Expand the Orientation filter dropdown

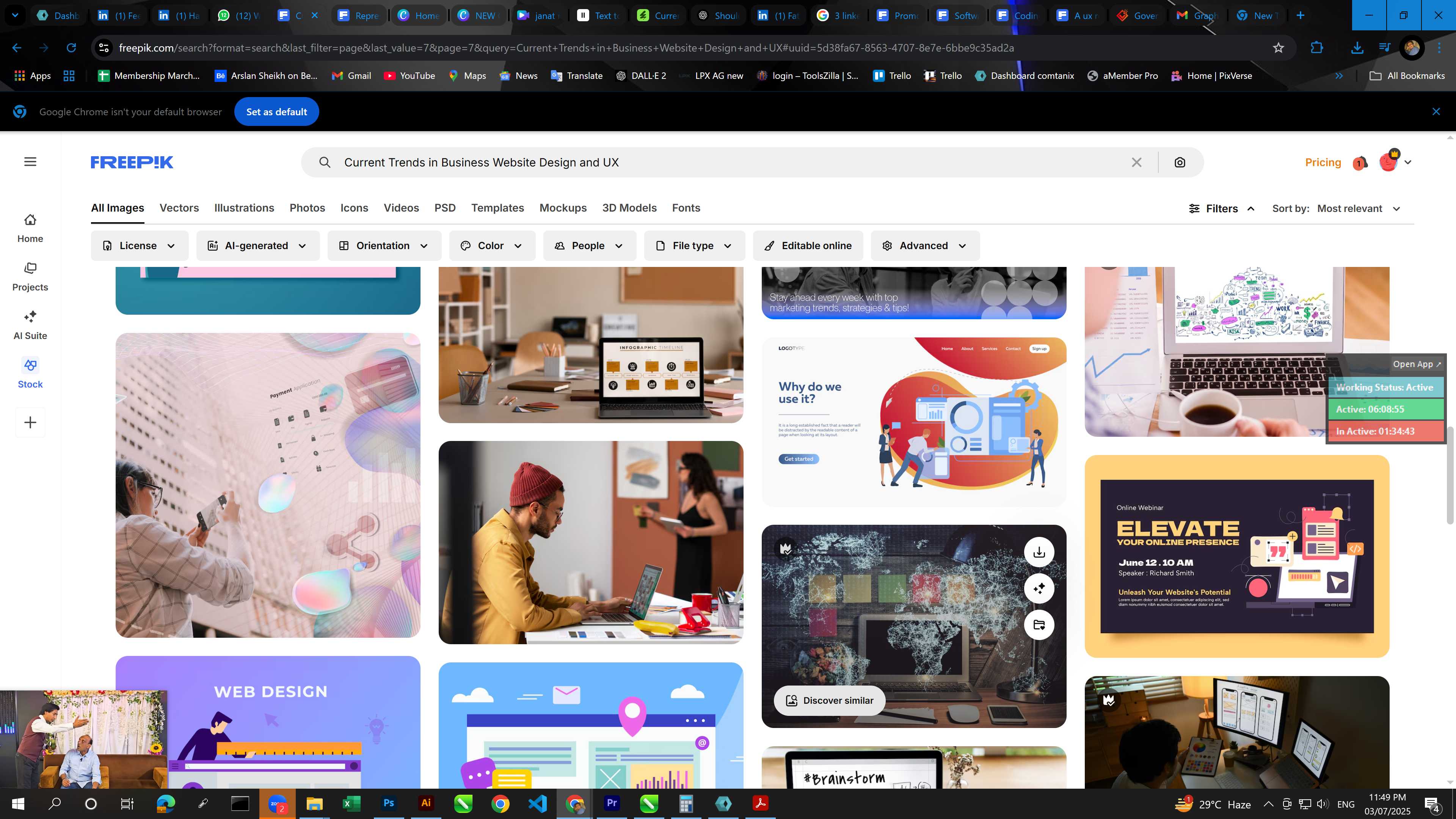(384, 245)
